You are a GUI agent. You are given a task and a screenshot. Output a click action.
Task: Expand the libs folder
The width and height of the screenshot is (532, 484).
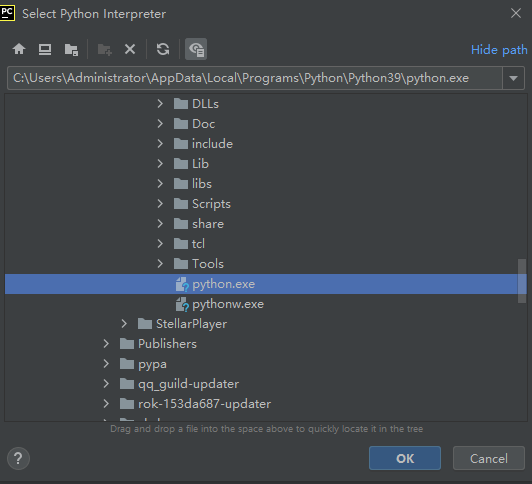160,184
